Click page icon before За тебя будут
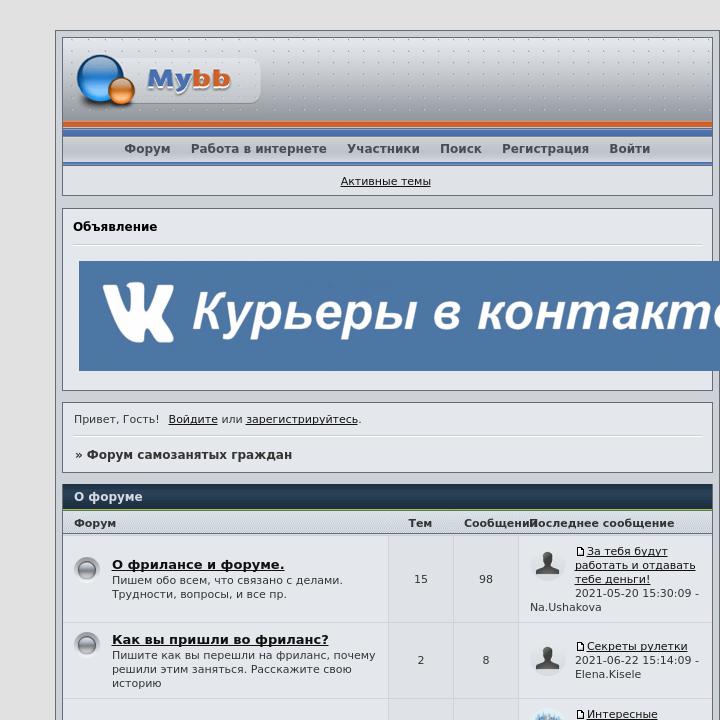720x720 pixels. coord(580,551)
